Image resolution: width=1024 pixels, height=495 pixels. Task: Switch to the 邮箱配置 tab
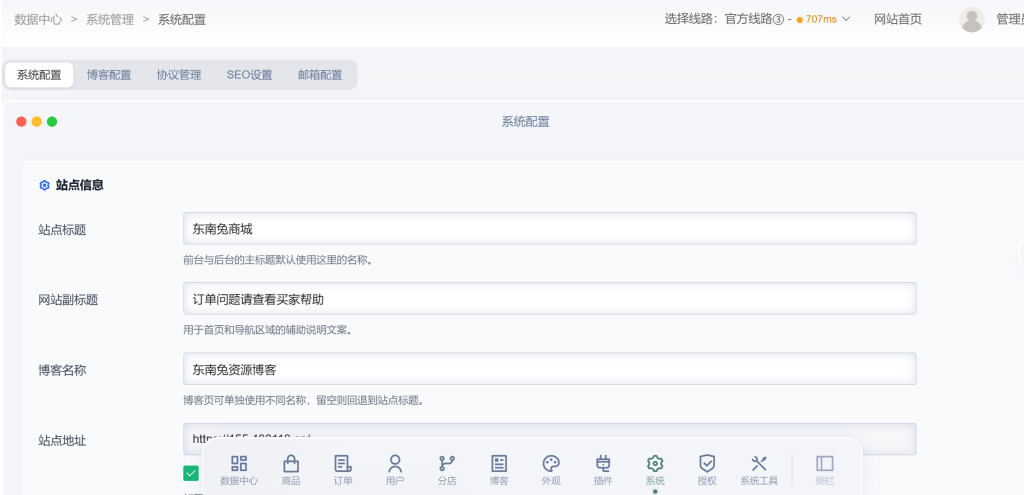[x=320, y=75]
